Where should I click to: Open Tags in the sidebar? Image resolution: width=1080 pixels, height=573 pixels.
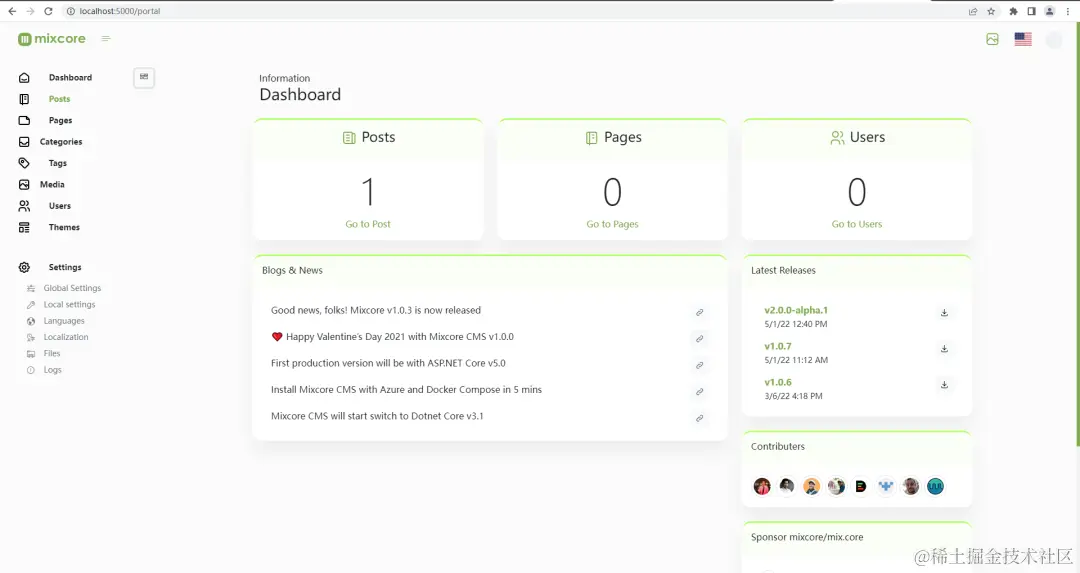58,163
